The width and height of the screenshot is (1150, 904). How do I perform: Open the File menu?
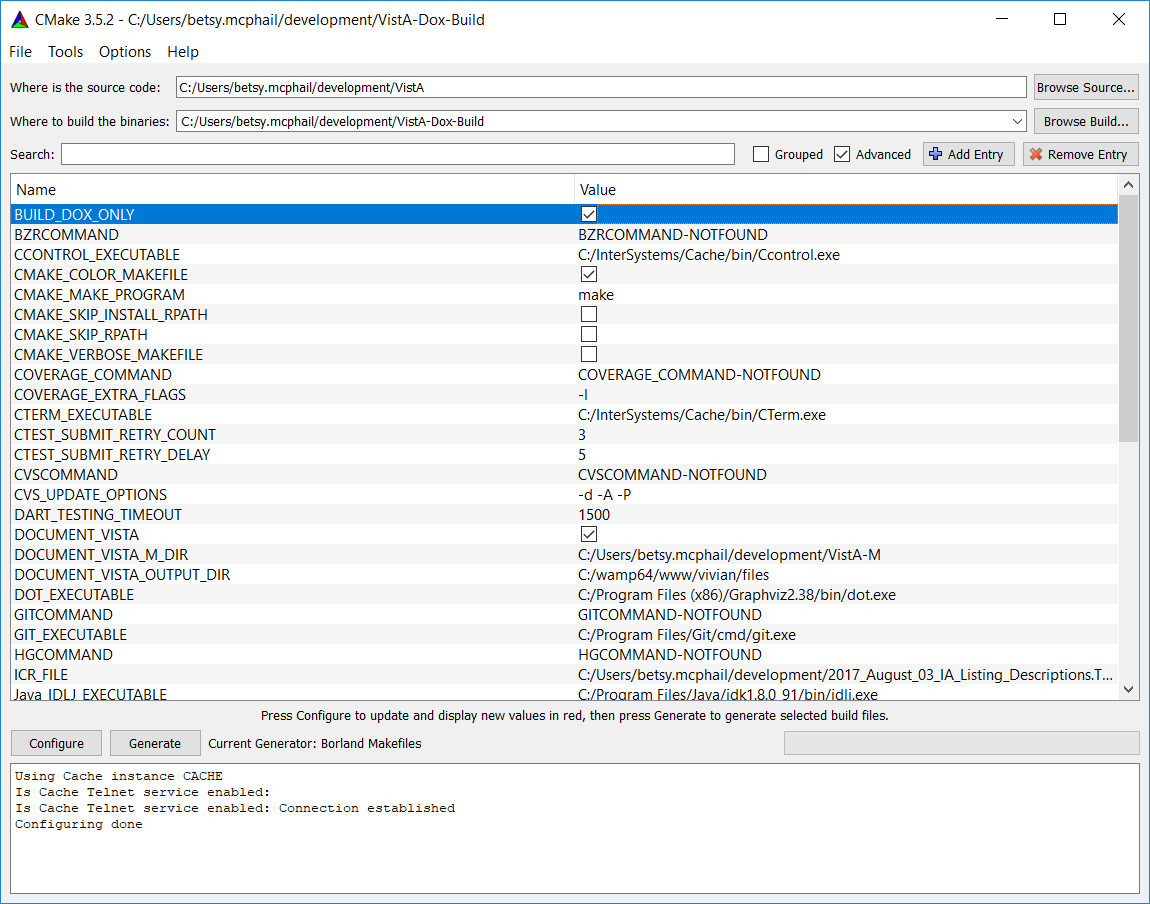20,52
